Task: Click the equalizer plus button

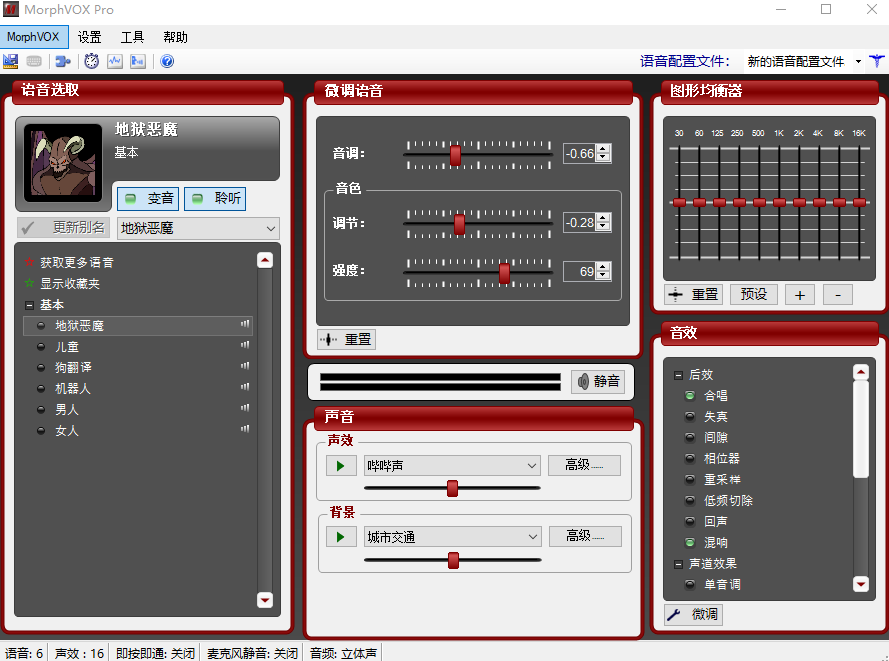Action: coord(800,295)
